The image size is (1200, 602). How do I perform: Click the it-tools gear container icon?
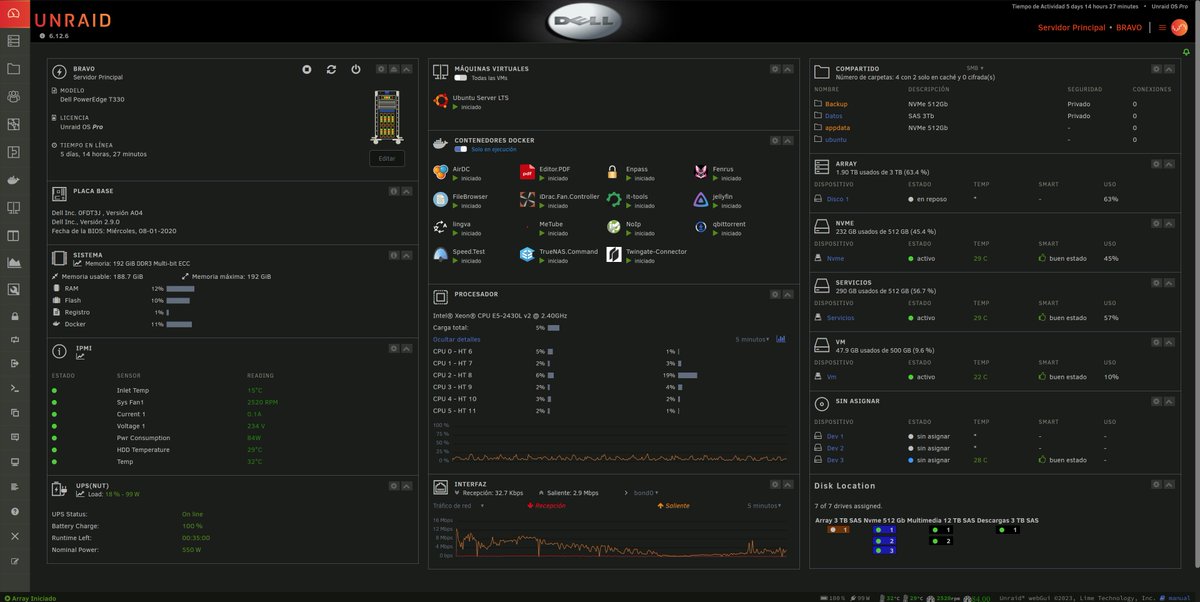pos(613,200)
